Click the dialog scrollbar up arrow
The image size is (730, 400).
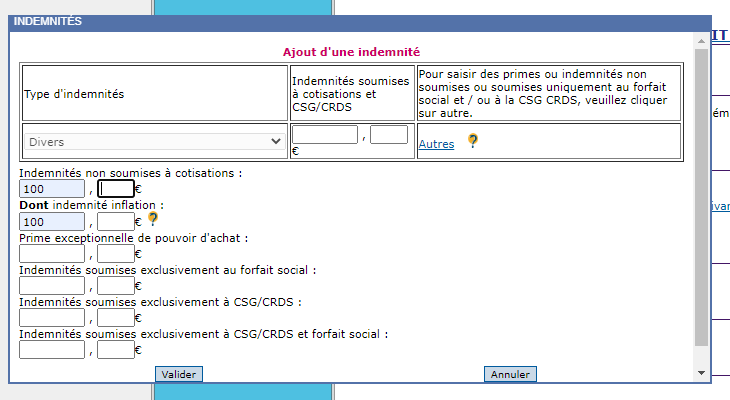[700, 40]
